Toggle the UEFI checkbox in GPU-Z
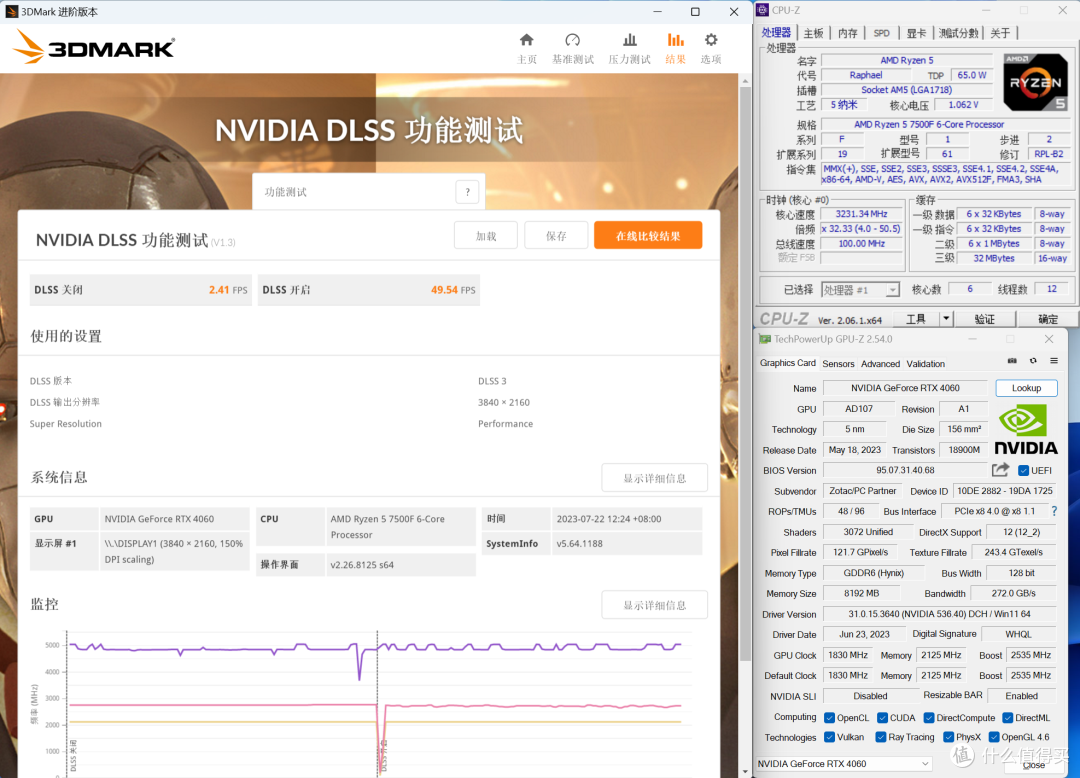Viewport: 1080px width, 778px height. point(1024,471)
